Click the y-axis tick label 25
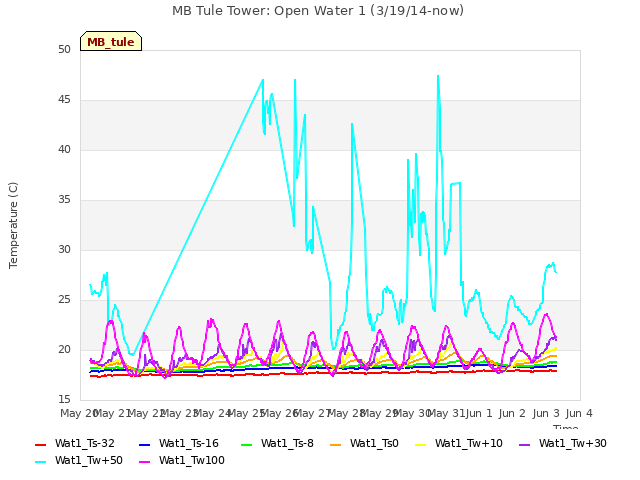Image resolution: width=640 pixels, height=480 pixels. (64, 300)
